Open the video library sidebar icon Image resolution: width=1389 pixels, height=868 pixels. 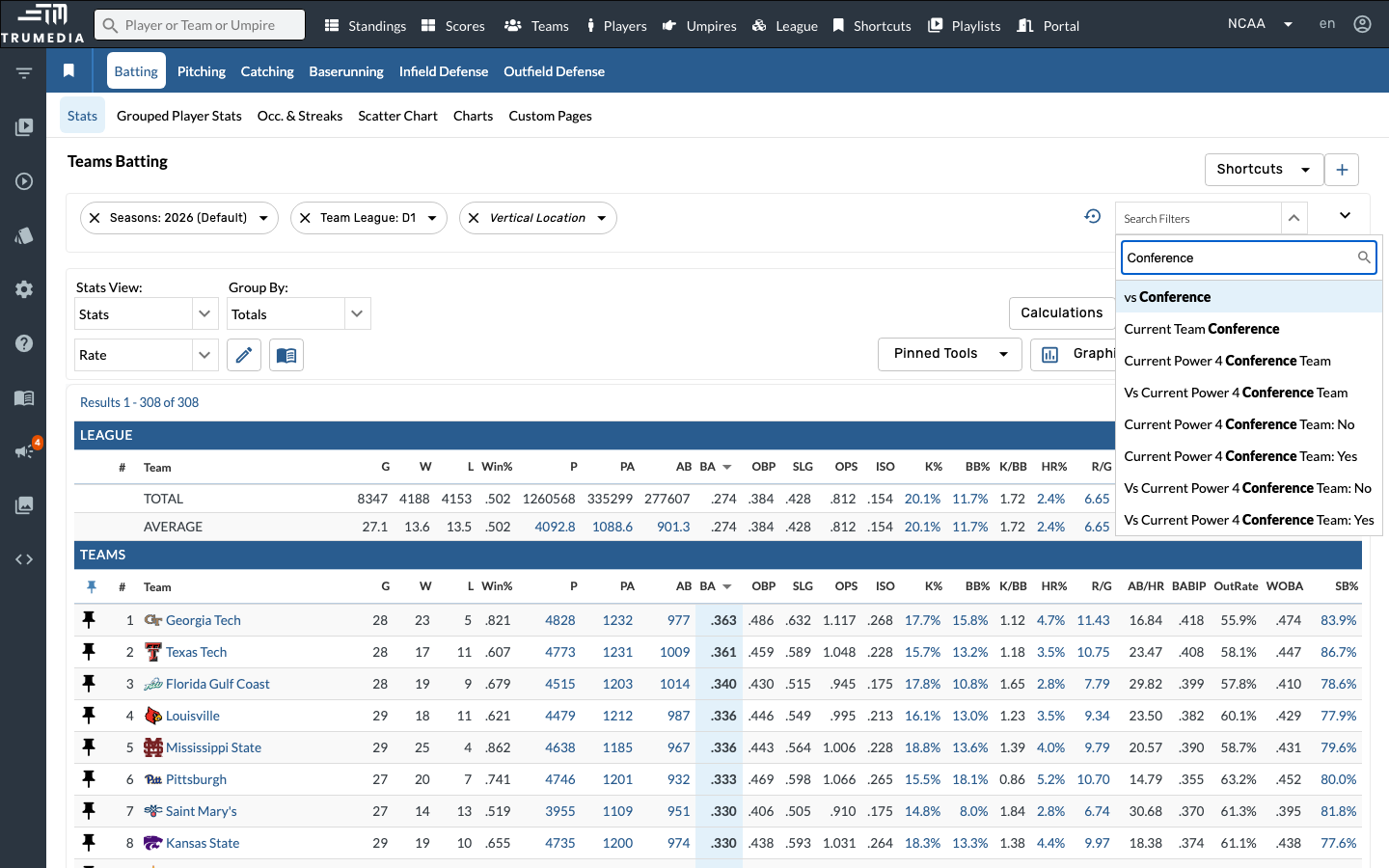pyautogui.click(x=24, y=126)
